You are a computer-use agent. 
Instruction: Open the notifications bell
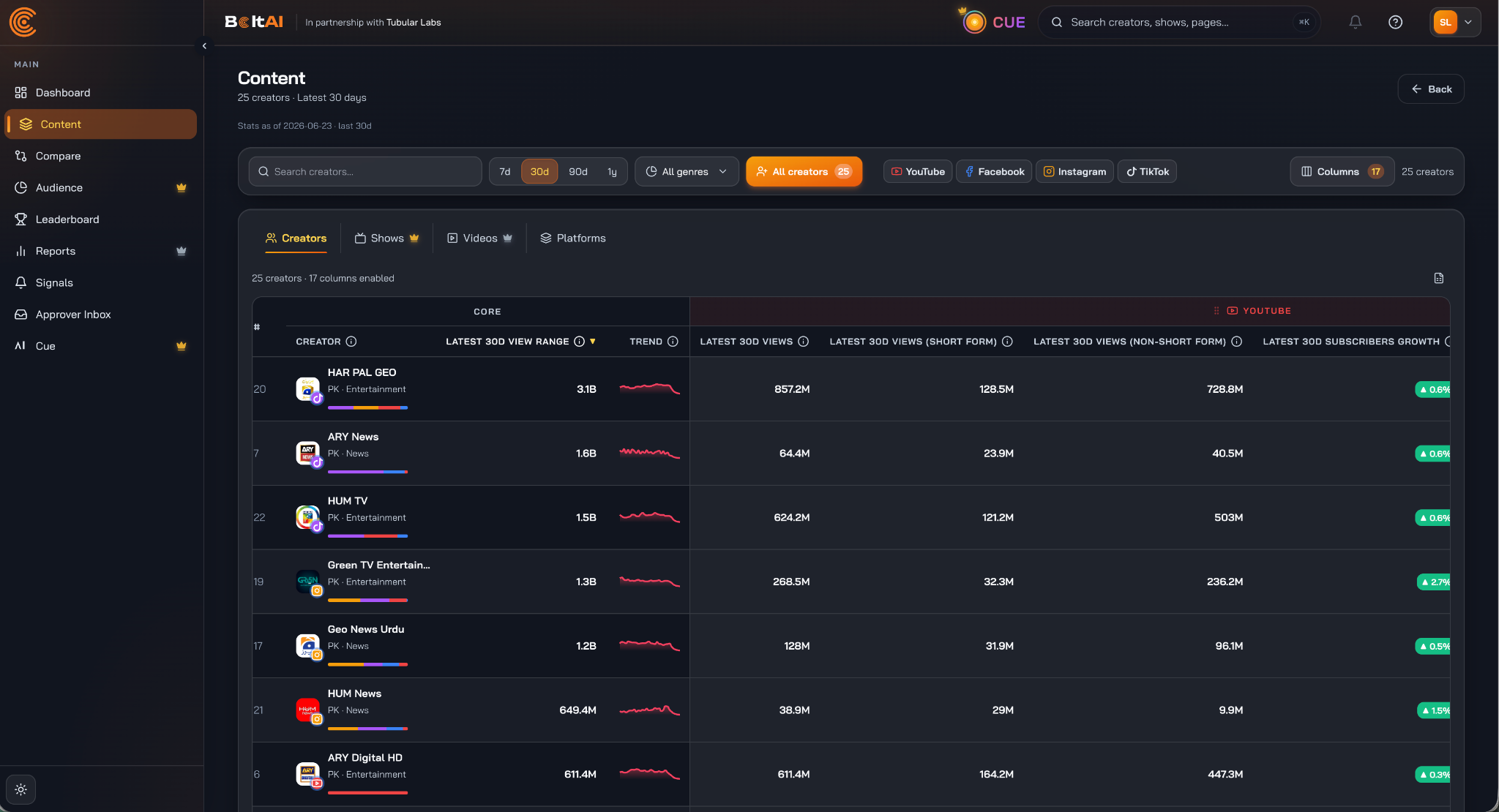click(1356, 22)
